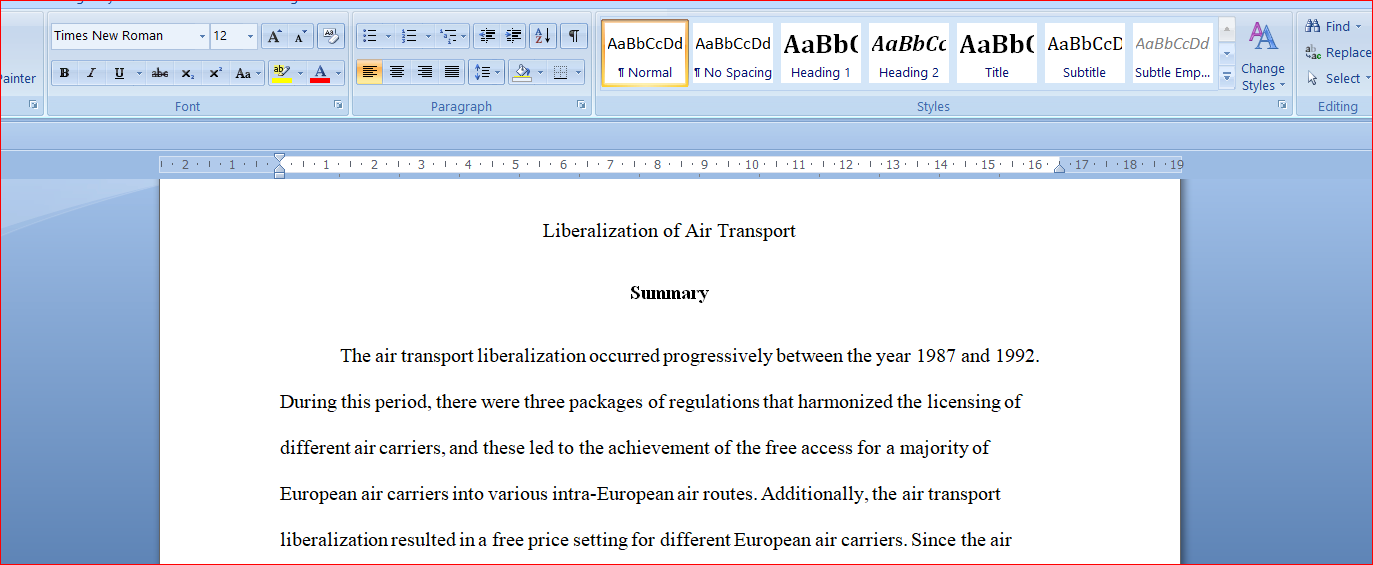Apply yellow text highlight color
Screen dimensions: 1373x565
[279, 73]
